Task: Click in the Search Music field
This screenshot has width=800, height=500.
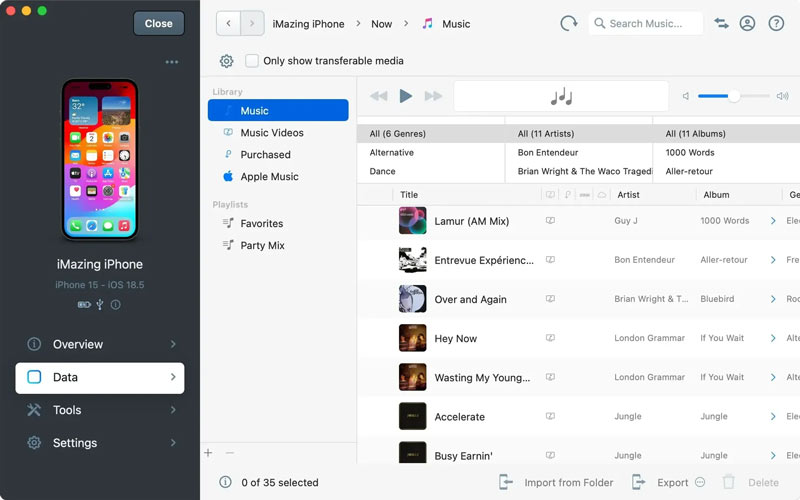Action: [645, 23]
